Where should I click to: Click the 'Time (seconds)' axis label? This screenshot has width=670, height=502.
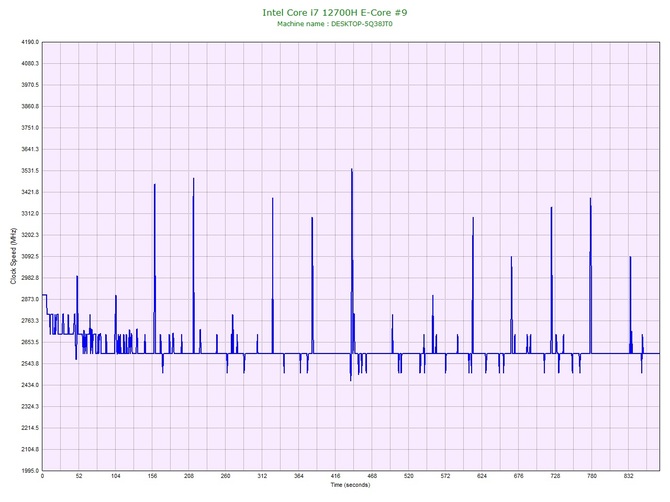350,485
